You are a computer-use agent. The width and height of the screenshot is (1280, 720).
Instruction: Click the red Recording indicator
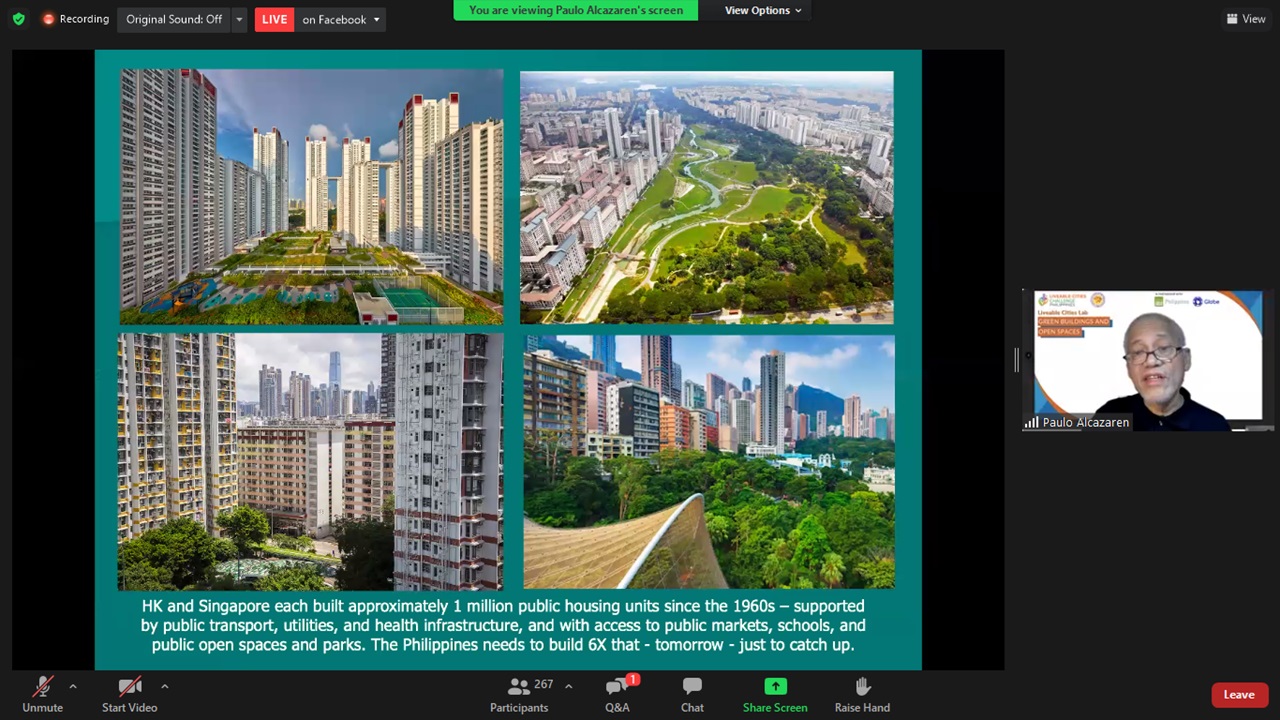75,19
